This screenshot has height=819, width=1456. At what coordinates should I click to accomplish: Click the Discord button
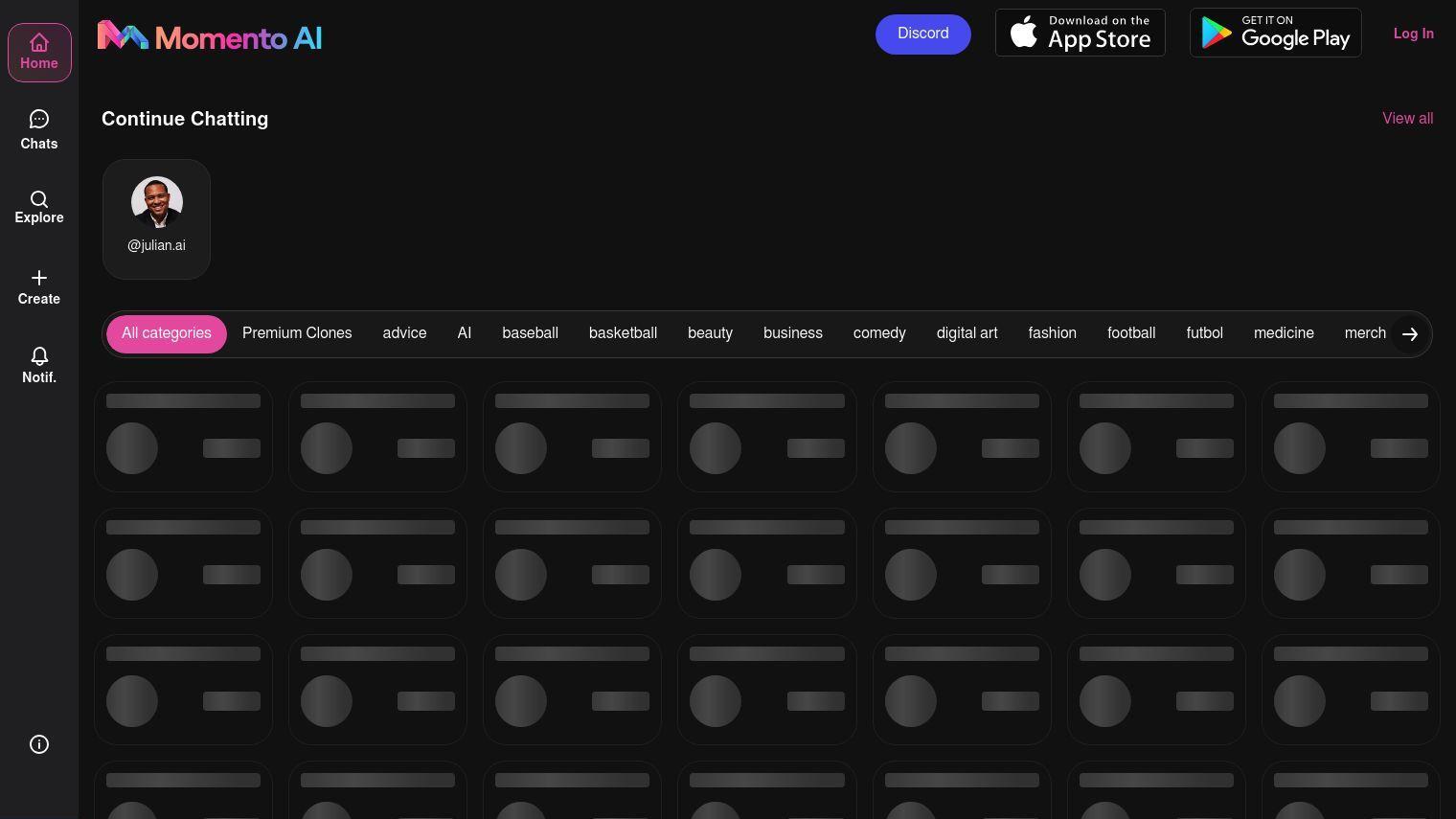(923, 34)
